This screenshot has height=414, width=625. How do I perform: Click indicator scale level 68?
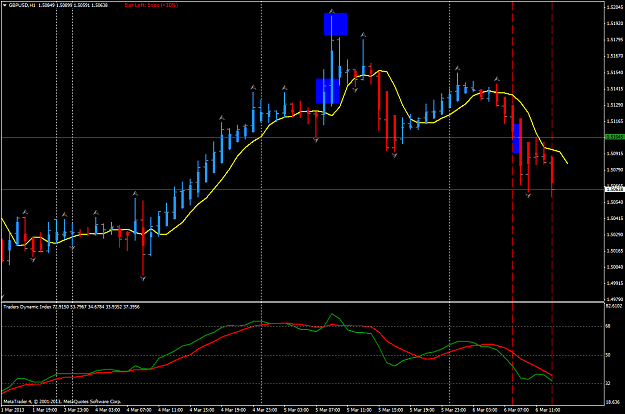(608, 326)
